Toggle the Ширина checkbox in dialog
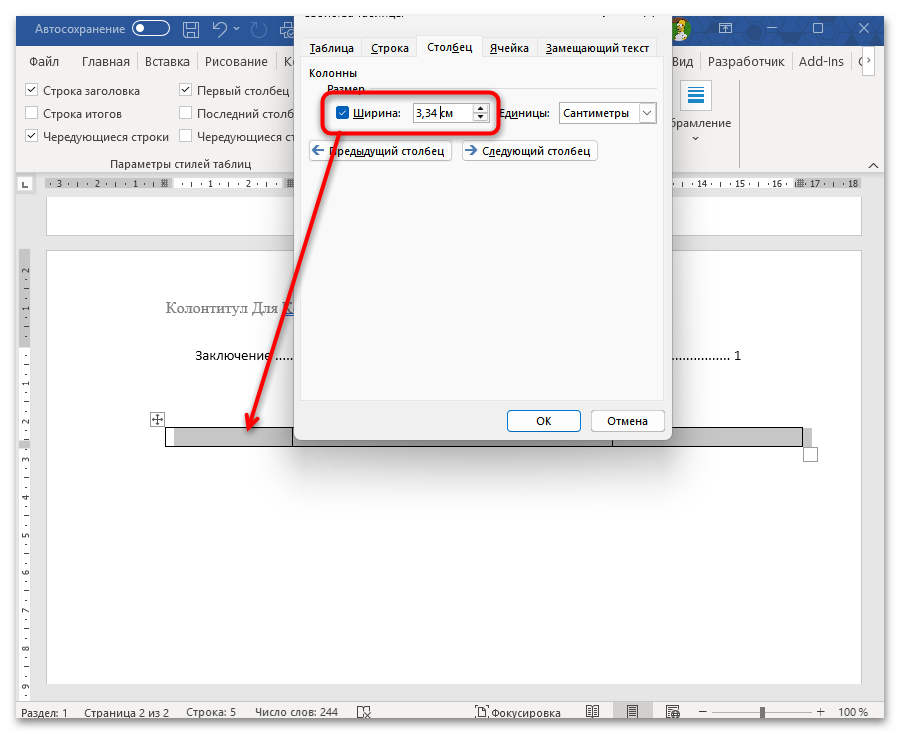The width and height of the screenshot is (900, 734). click(x=342, y=112)
